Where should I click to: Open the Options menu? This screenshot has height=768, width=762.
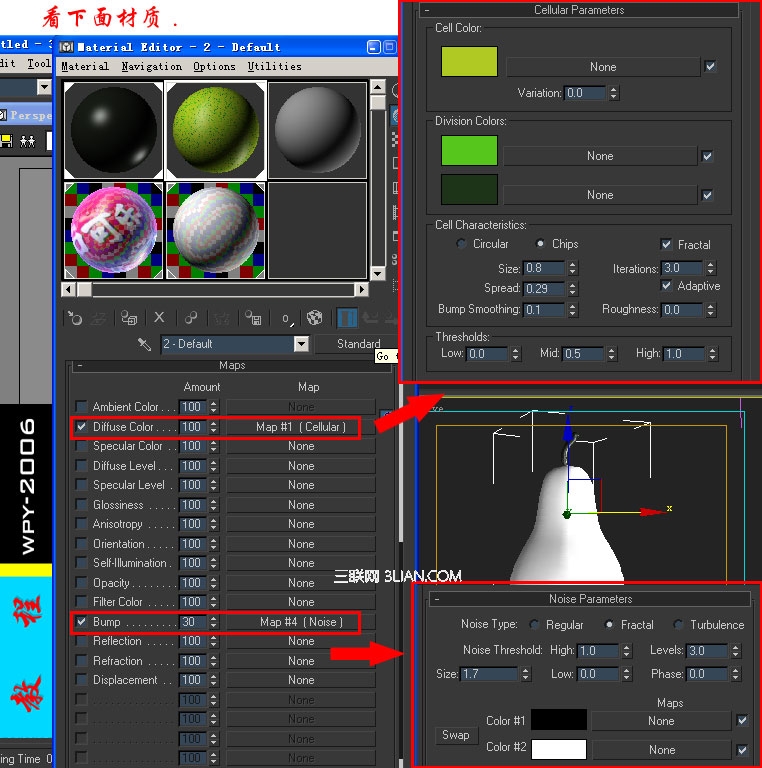214,66
